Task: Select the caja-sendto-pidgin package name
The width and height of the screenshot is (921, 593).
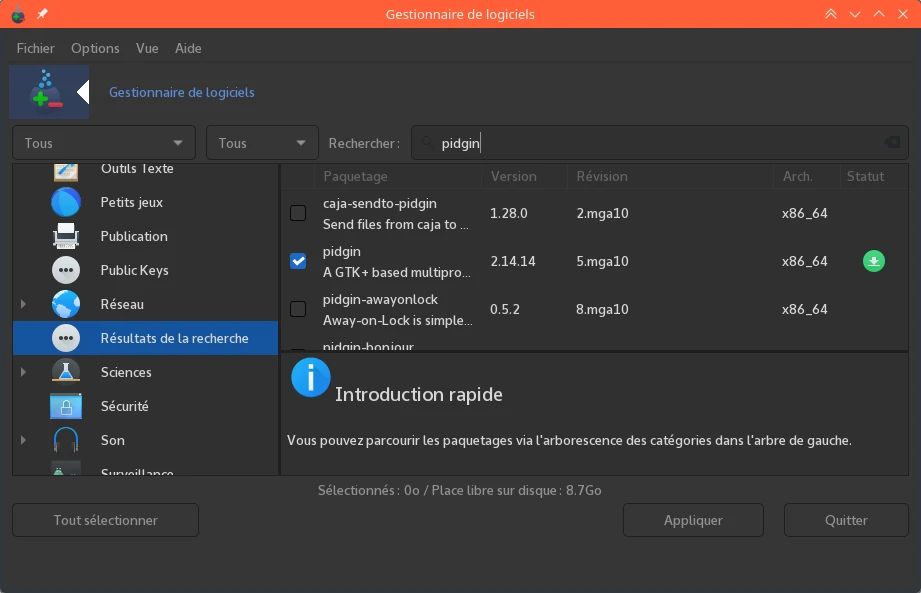Action: pyautogui.click(x=379, y=204)
